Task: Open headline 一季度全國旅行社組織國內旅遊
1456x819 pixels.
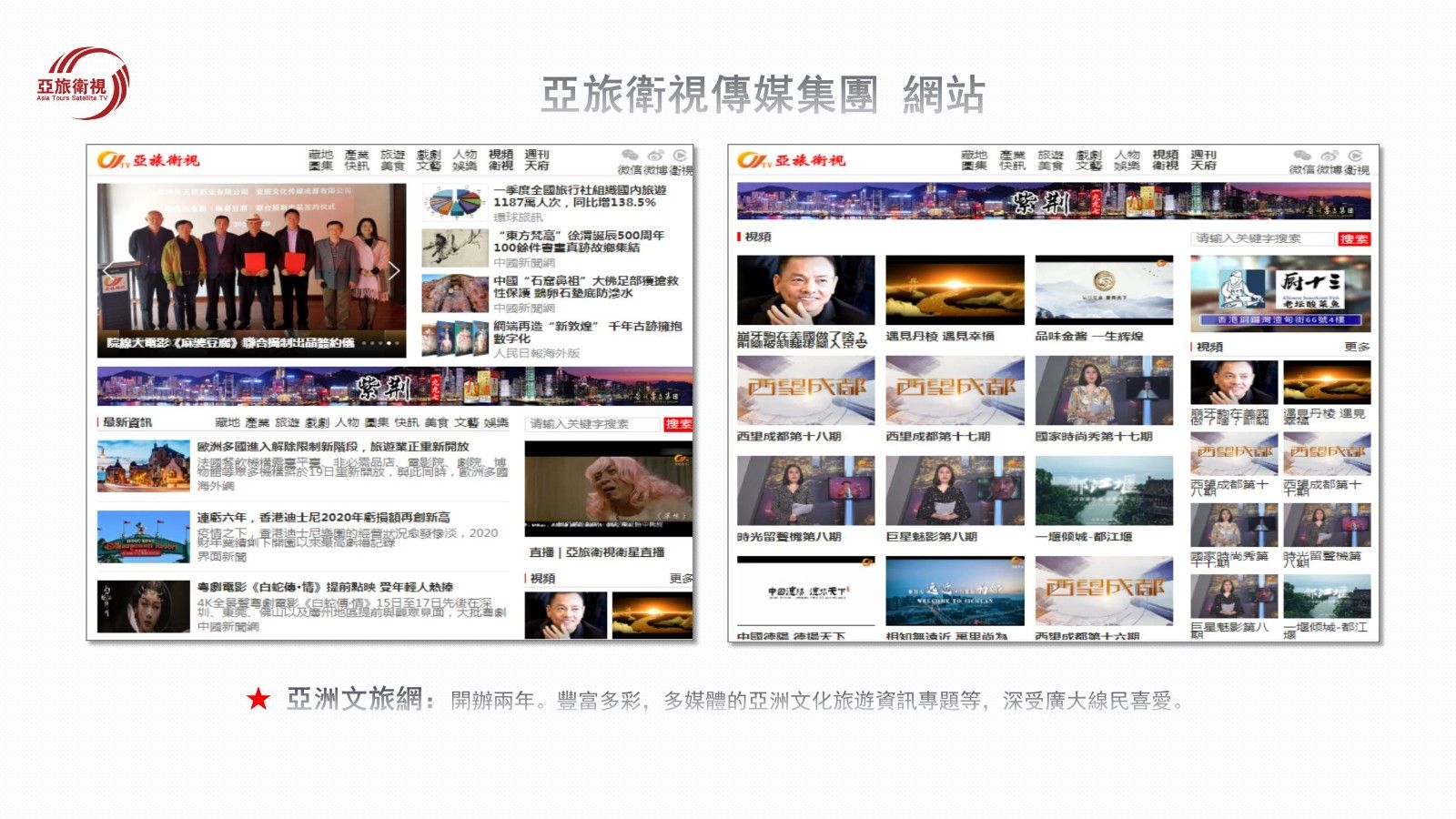Action: [x=580, y=196]
